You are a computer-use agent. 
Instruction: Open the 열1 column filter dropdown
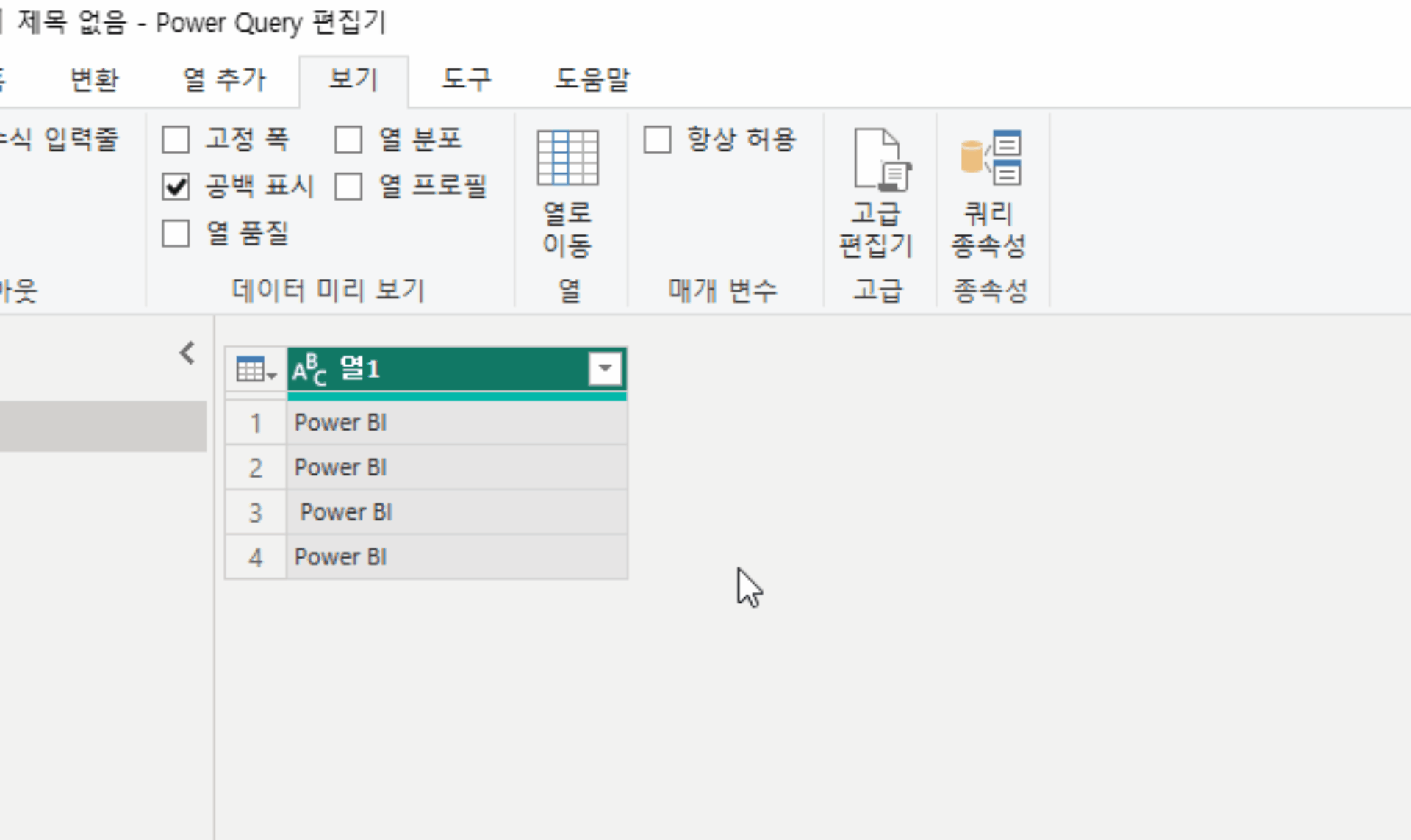(x=606, y=368)
